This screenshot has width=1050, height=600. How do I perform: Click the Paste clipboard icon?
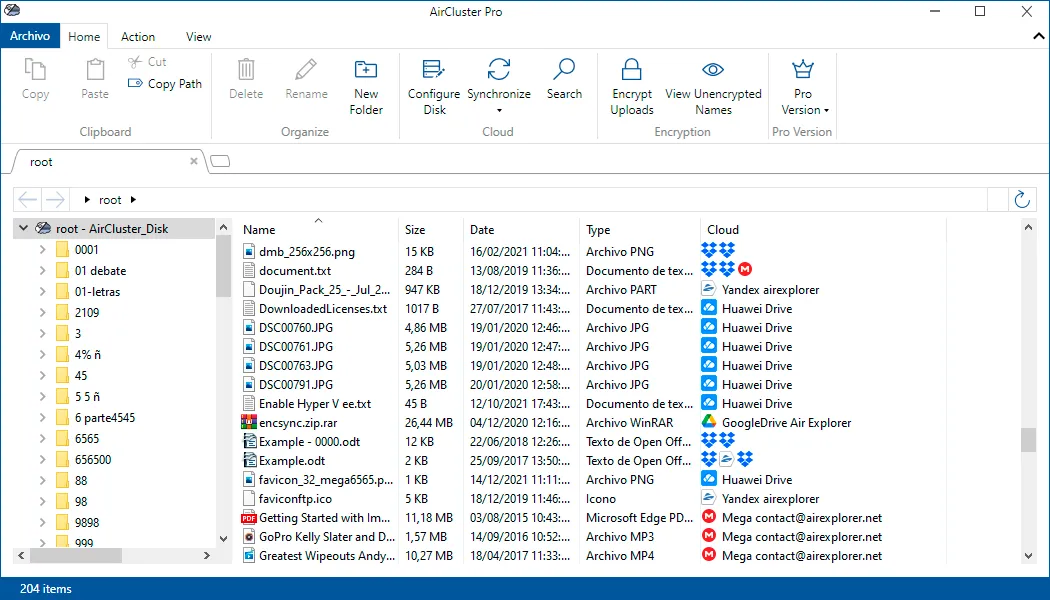(95, 70)
